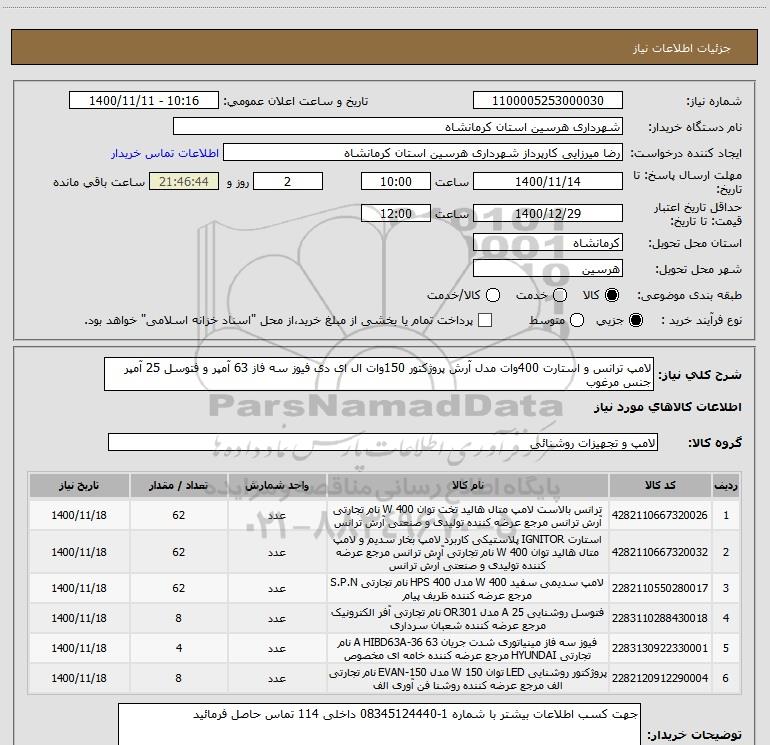The image size is (770, 745).
Task: Click section heading اطلاعات کالاهای مورد نیاز
Action: pyautogui.click(x=668, y=407)
